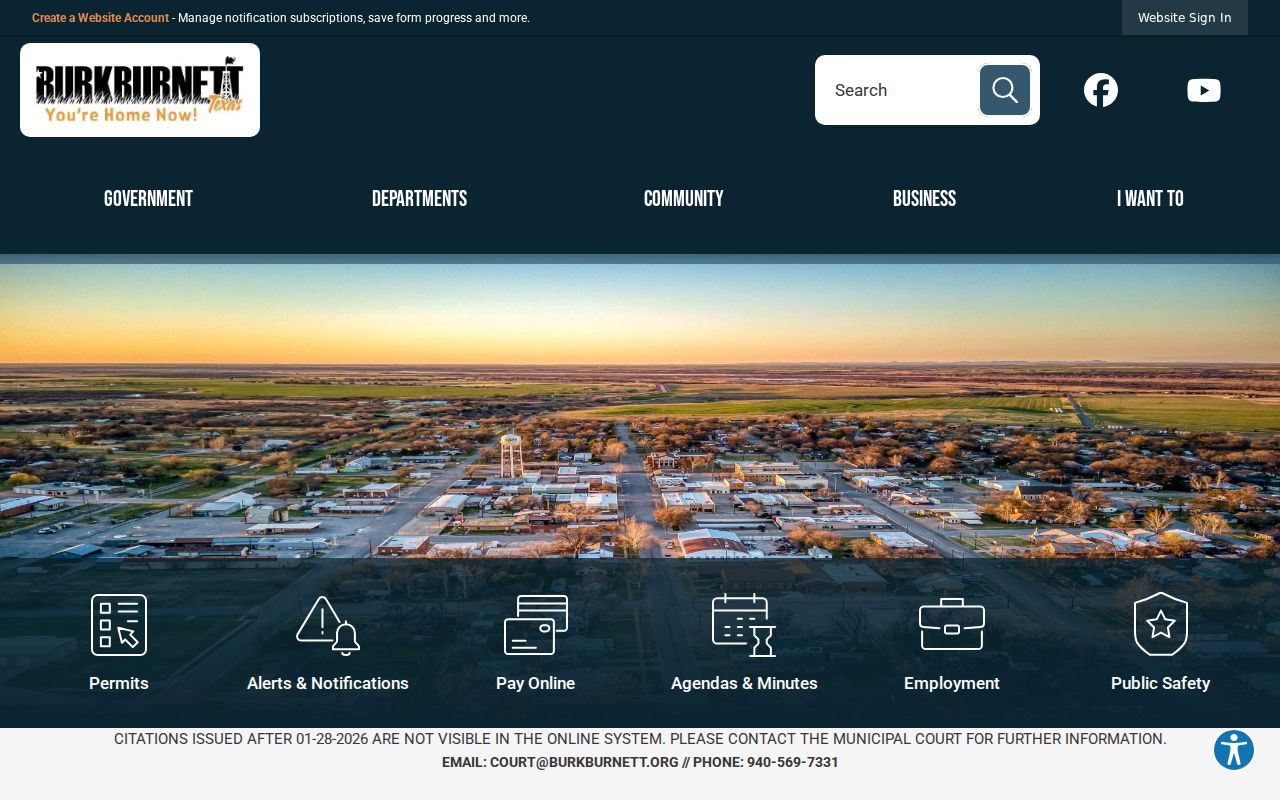
Task: Click the Agendas & Minutes calendar icon
Action: [744, 625]
